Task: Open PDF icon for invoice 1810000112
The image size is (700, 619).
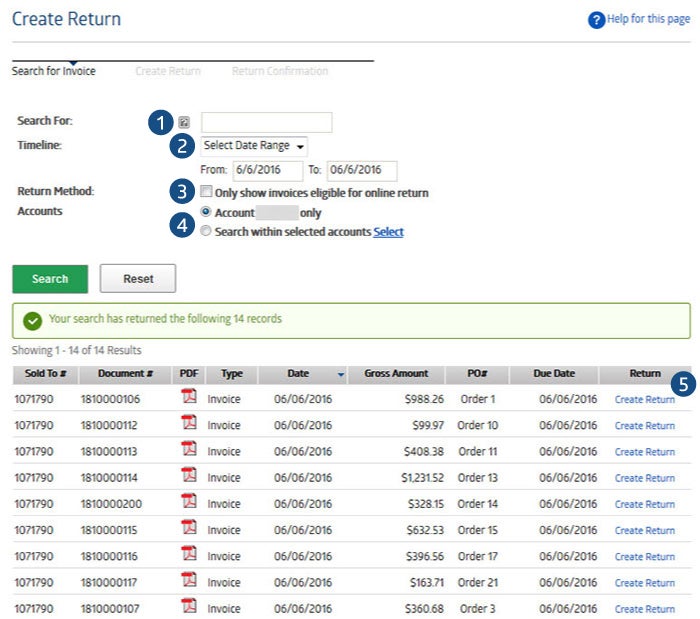Action: pyautogui.click(x=188, y=423)
